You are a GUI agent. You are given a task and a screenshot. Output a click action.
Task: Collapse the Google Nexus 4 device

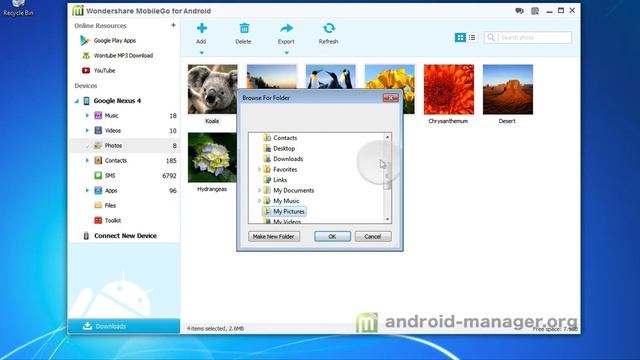point(77,101)
